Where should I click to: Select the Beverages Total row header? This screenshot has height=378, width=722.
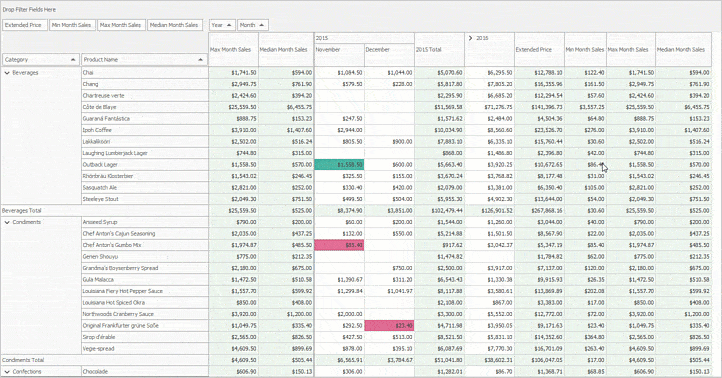point(105,211)
